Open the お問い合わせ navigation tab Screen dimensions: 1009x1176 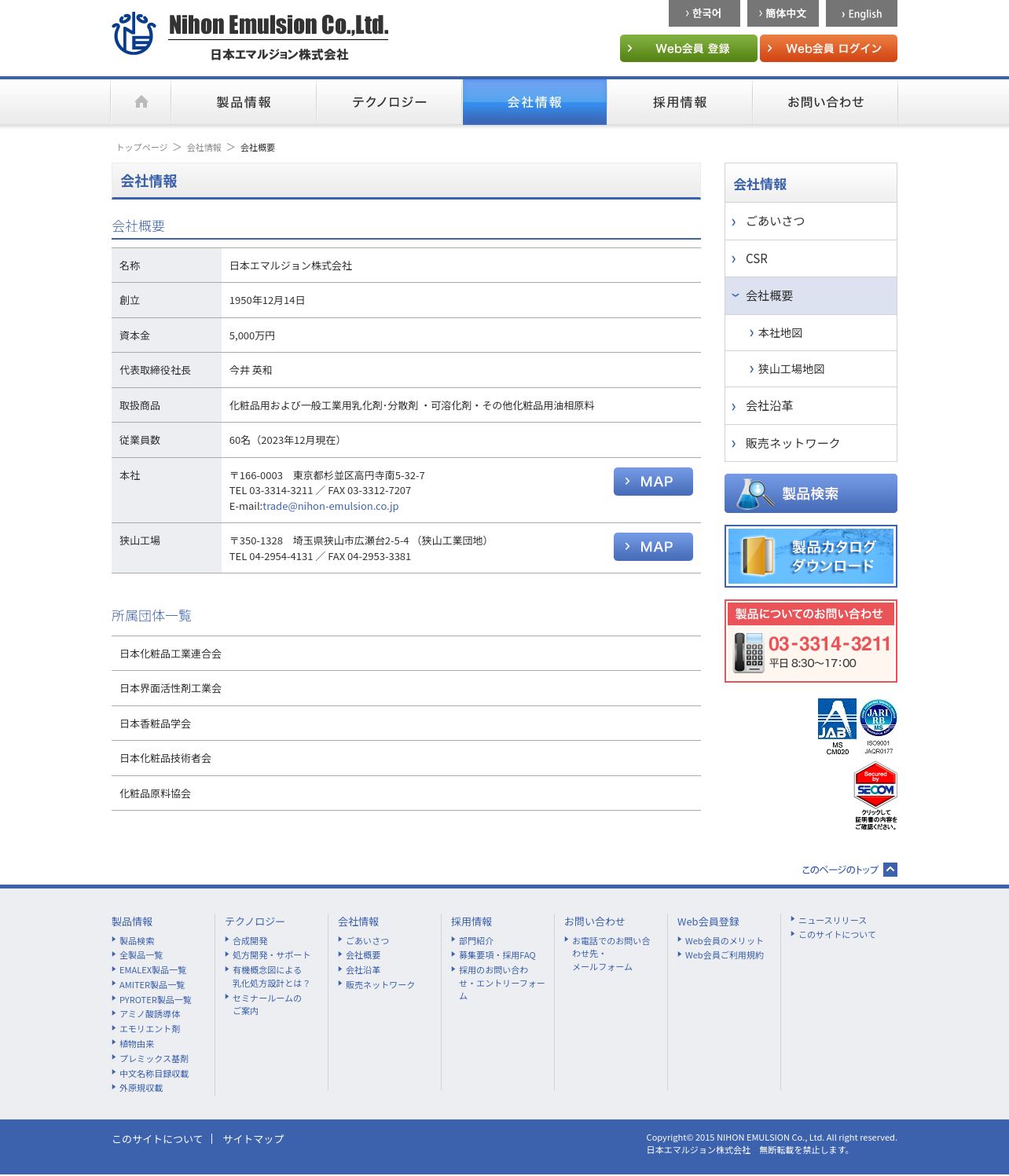pos(825,102)
